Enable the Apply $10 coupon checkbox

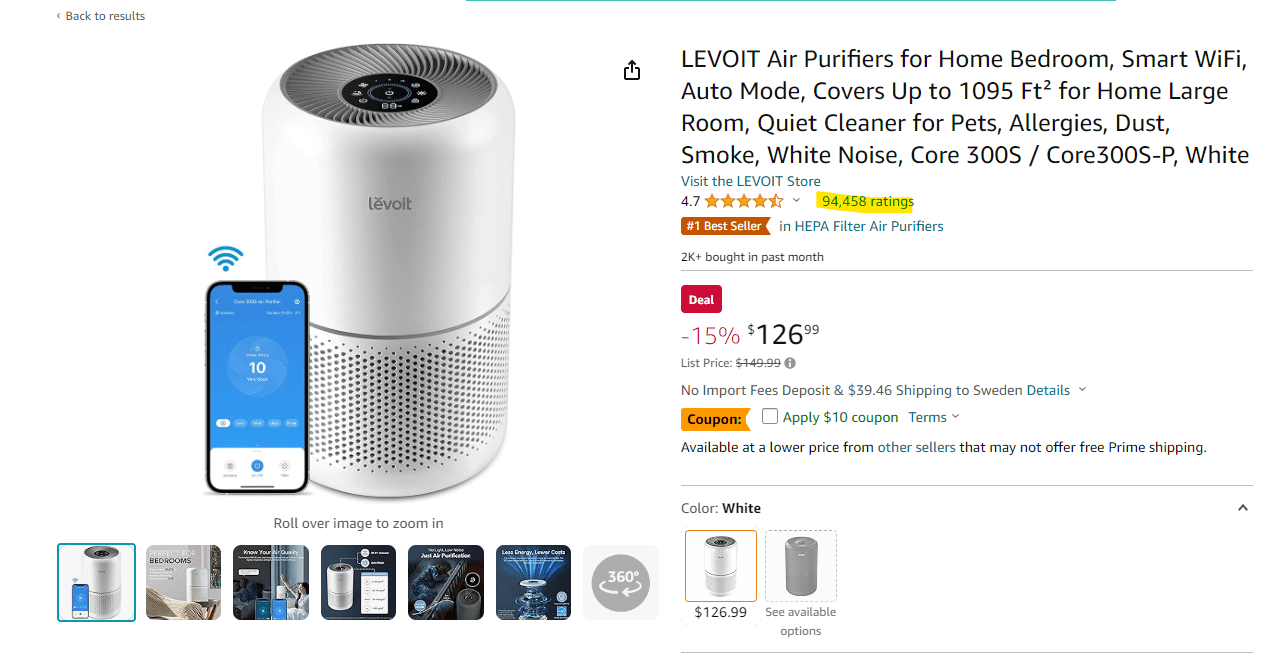769,416
